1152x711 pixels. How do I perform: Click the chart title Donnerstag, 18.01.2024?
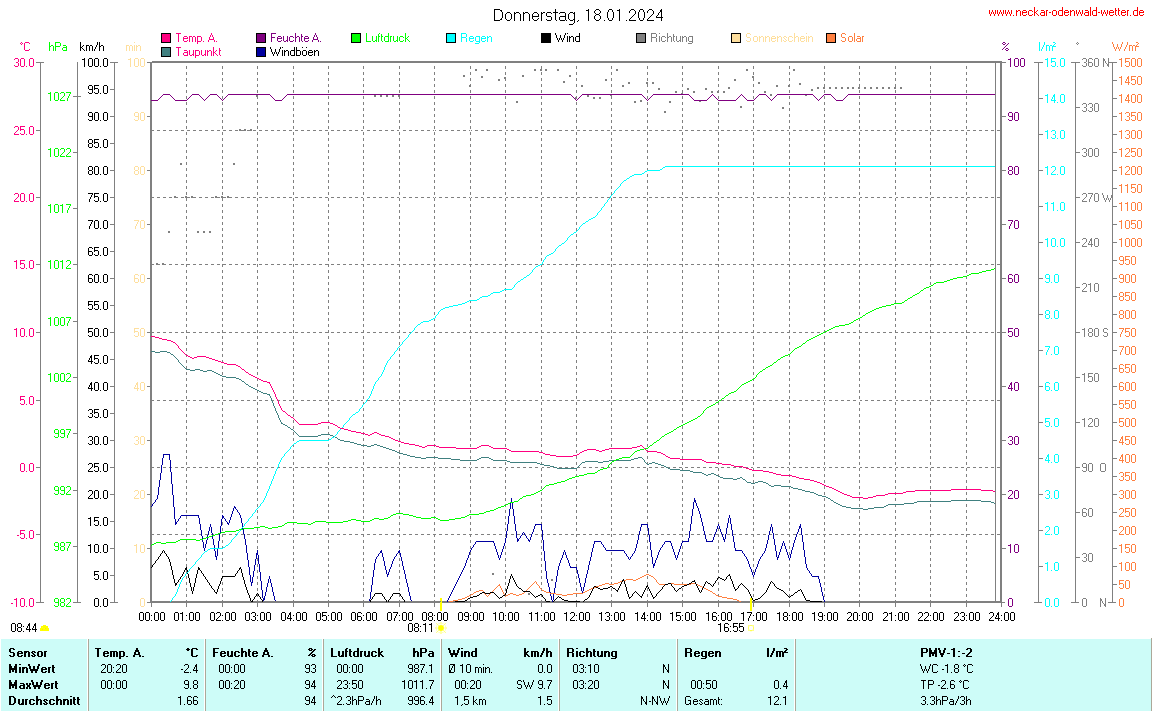click(x=577, y=15)
